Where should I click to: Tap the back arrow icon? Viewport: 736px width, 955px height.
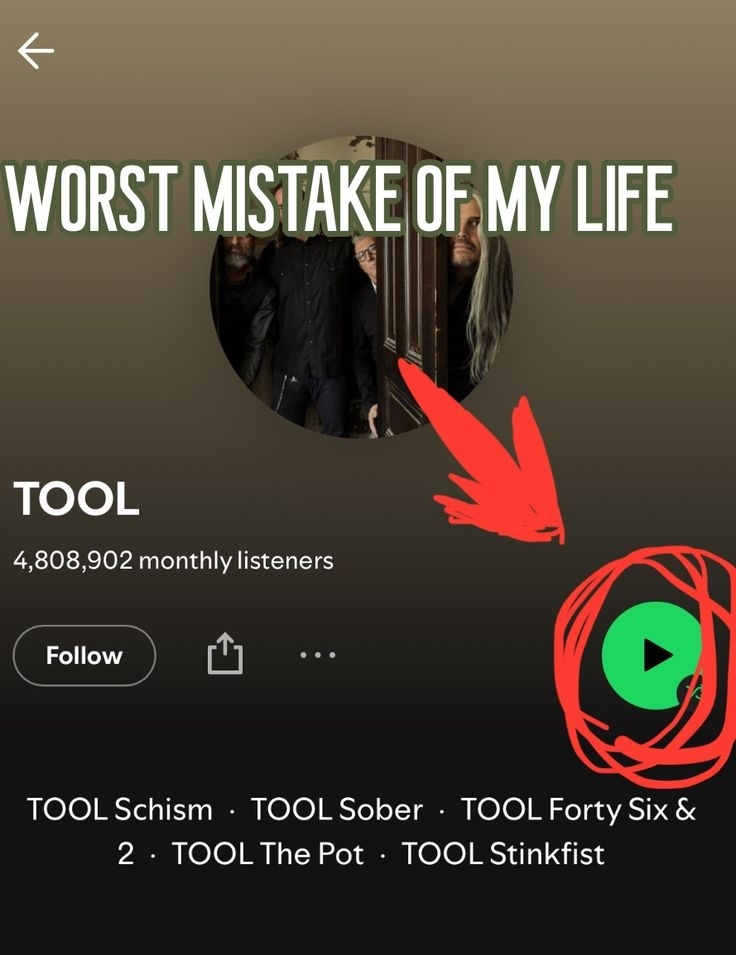36,50
